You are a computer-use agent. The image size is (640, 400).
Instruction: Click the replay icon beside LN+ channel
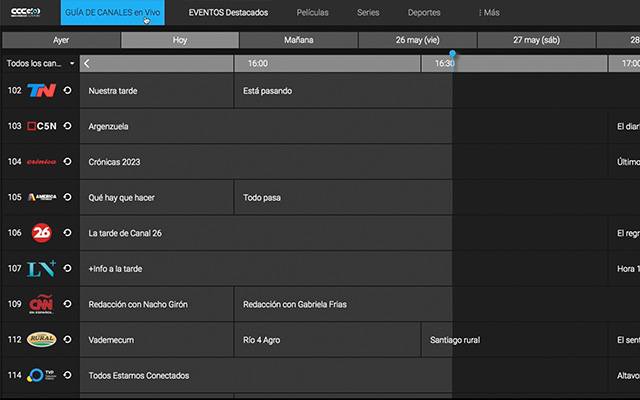[67, 268]
